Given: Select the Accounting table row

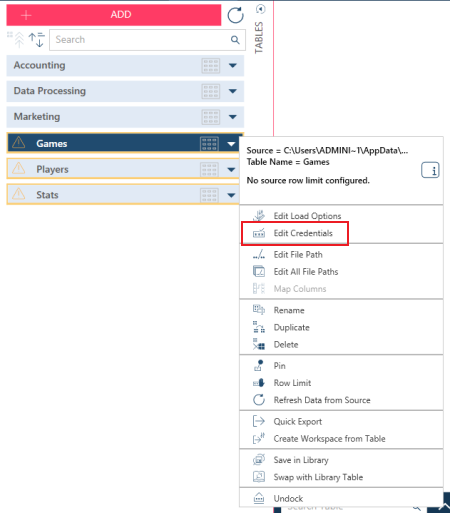Looking at the screenshot, I should pyautogui.click(x=125, y=66).
